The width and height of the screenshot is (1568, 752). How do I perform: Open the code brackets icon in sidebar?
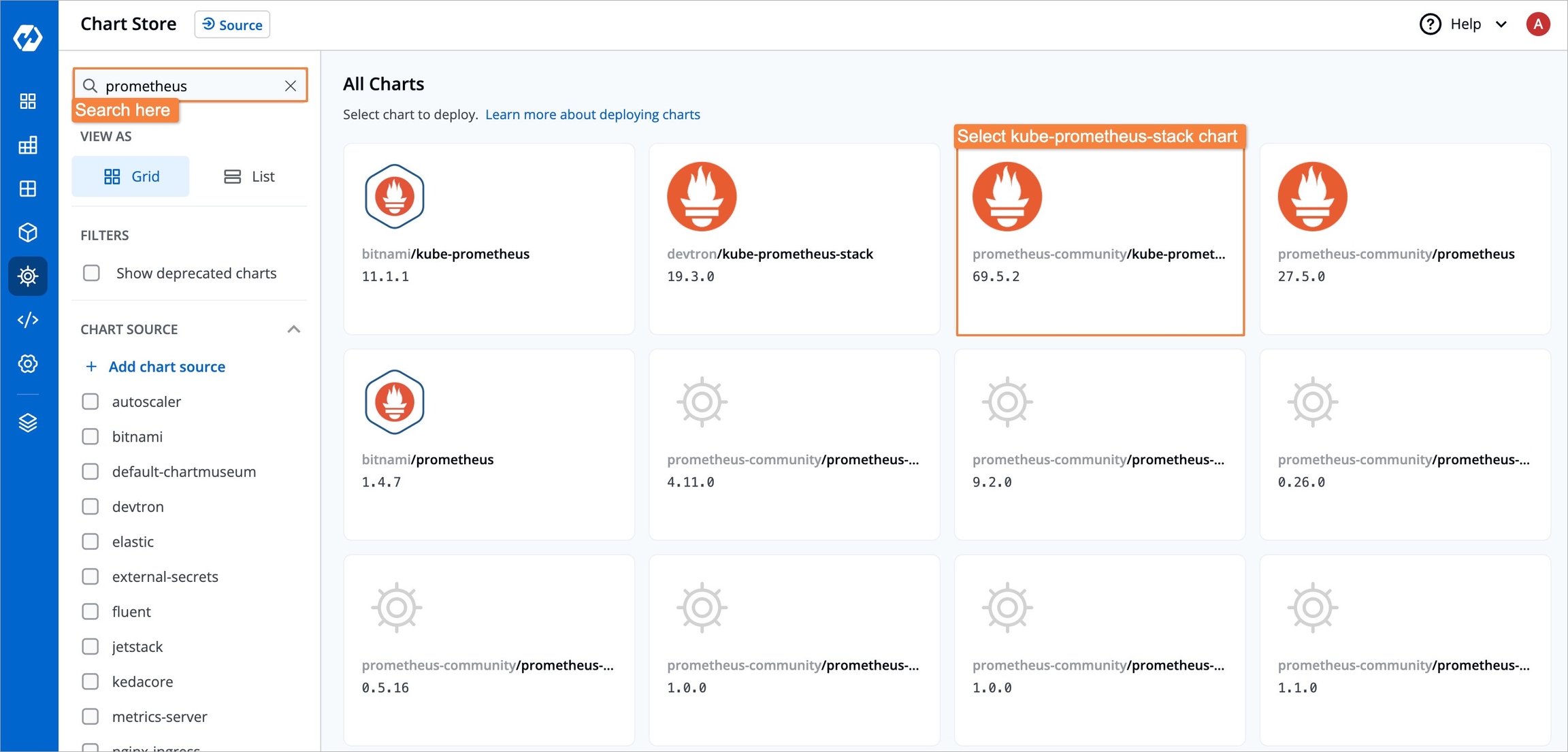(28, 320)
